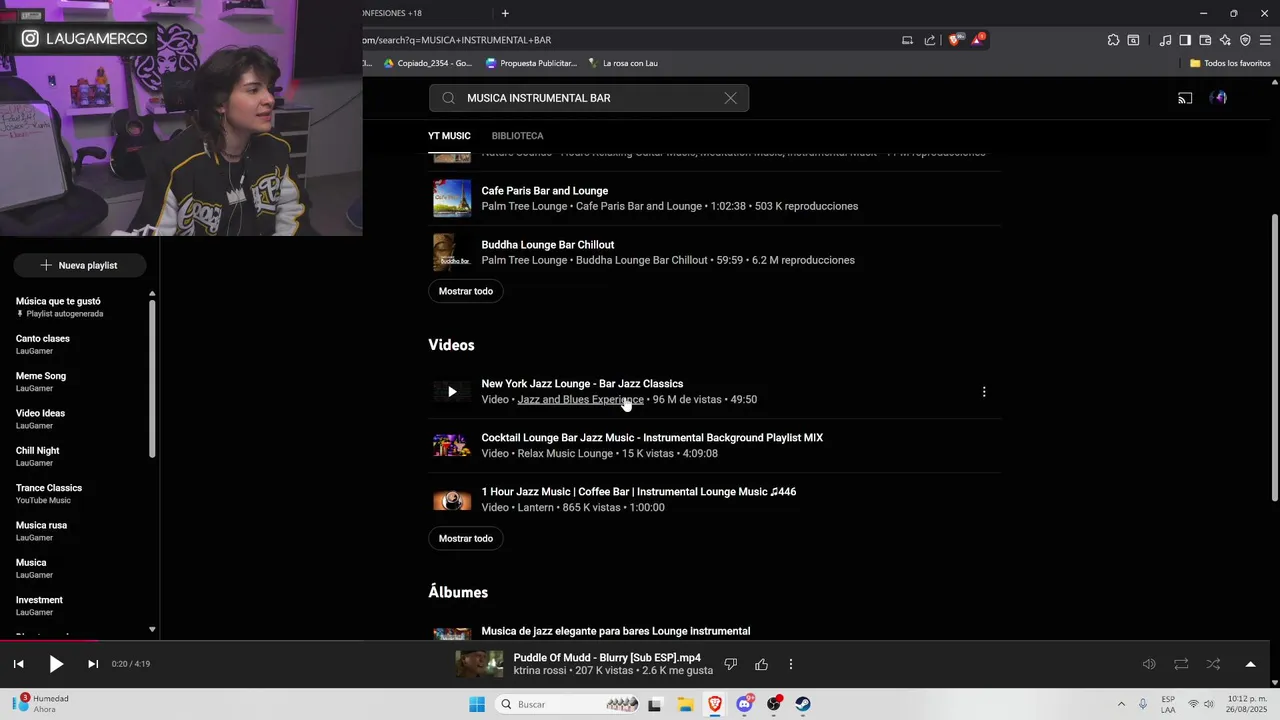The height and width of the screenshot is (720, 1280).
Task: Open the browser hamburger main menu
Action: pos(1265,40)
